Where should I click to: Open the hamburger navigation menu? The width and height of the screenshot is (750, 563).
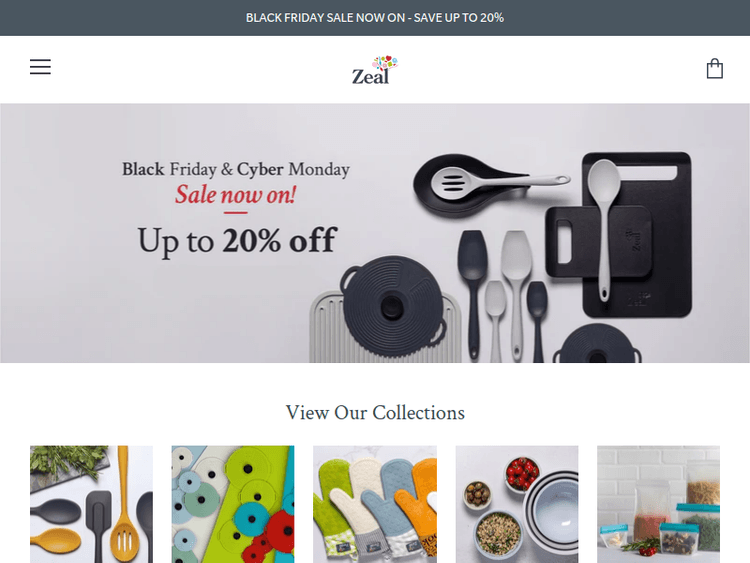coord(40,66)
